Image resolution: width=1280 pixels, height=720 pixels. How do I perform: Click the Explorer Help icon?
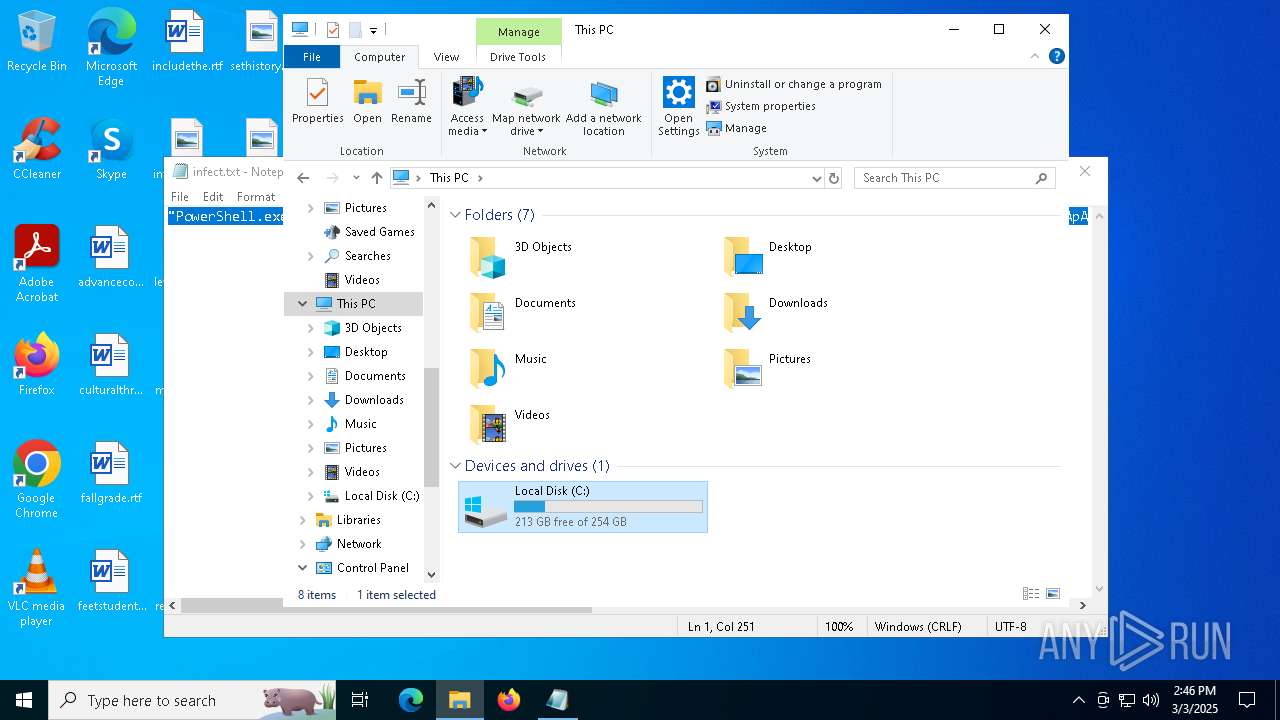click(1057, 56)
